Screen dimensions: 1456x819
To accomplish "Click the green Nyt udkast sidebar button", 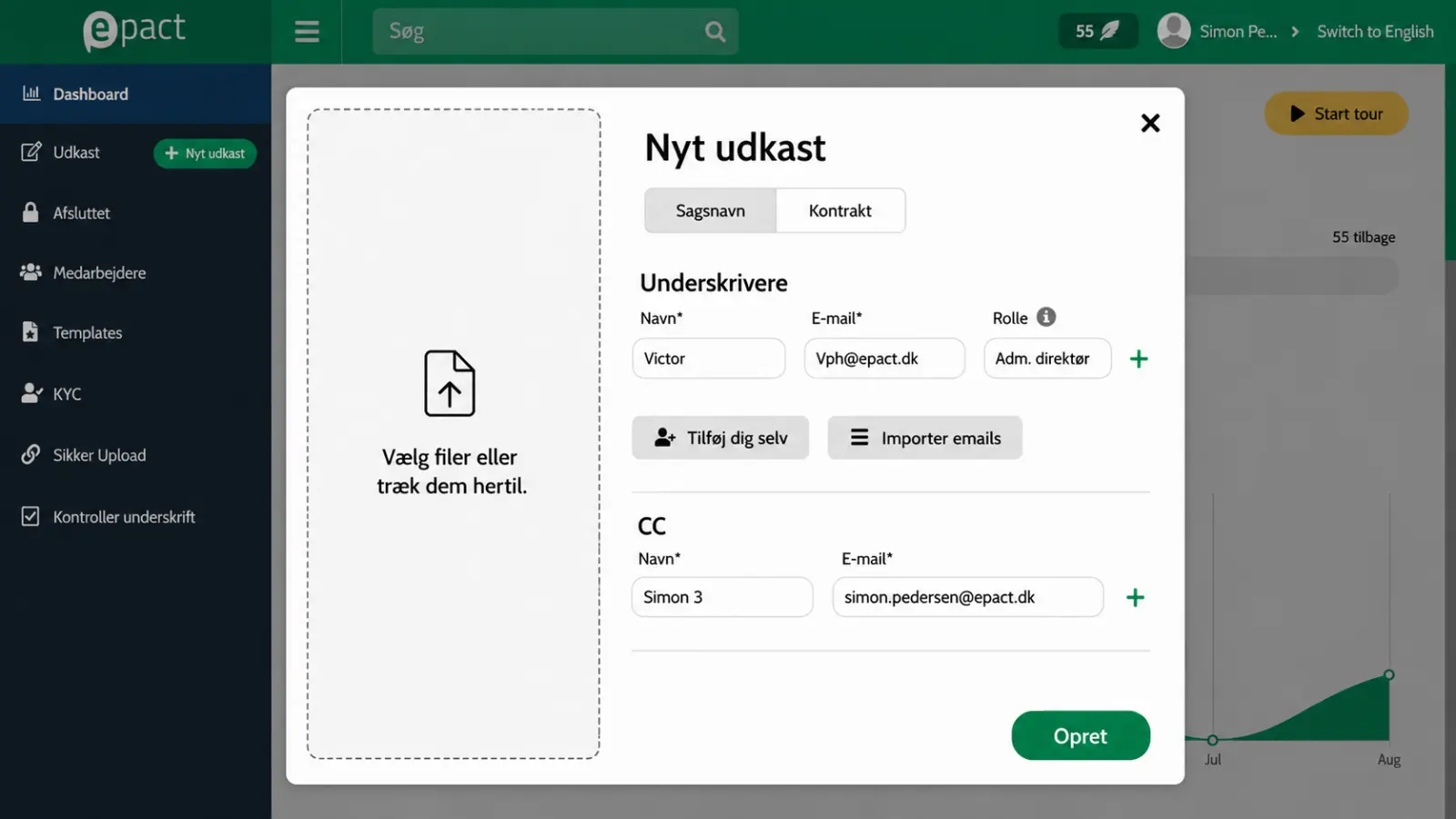I will tap(205, 154).
